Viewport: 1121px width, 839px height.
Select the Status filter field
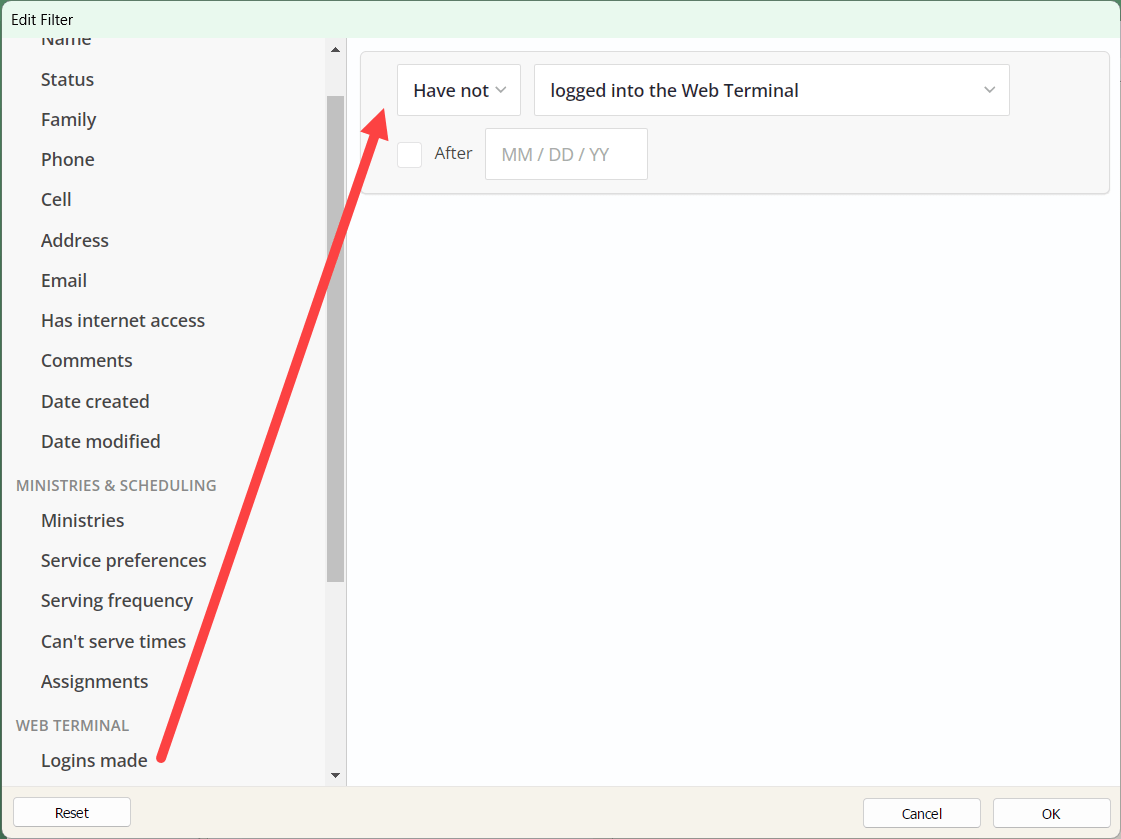pos(67,79)
